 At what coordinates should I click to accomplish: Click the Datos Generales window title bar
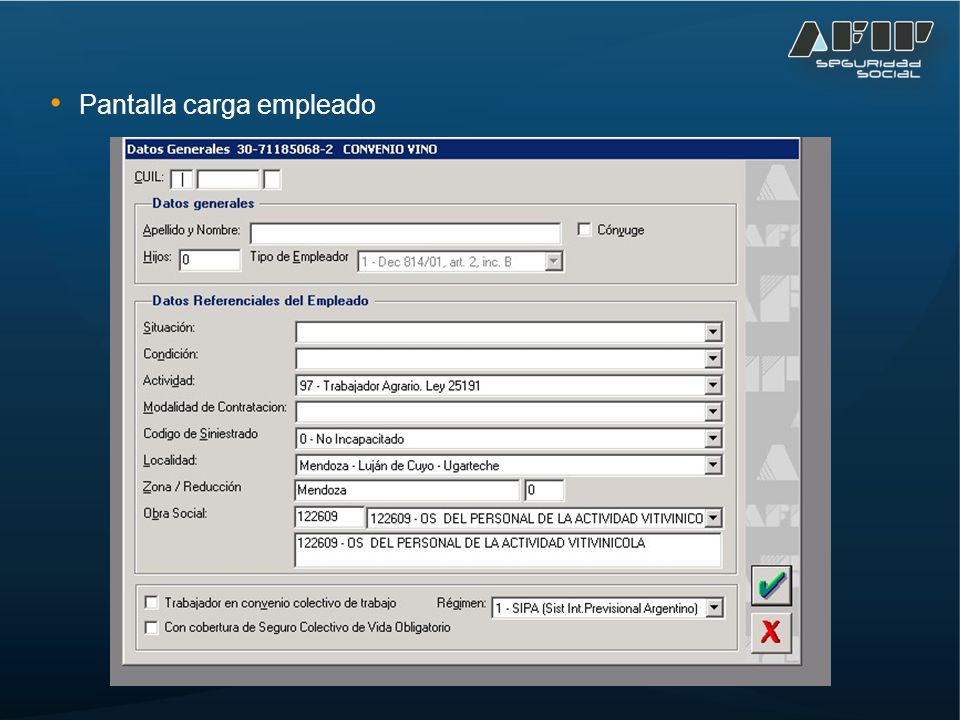pyautogui.click(x=462, y=149)
